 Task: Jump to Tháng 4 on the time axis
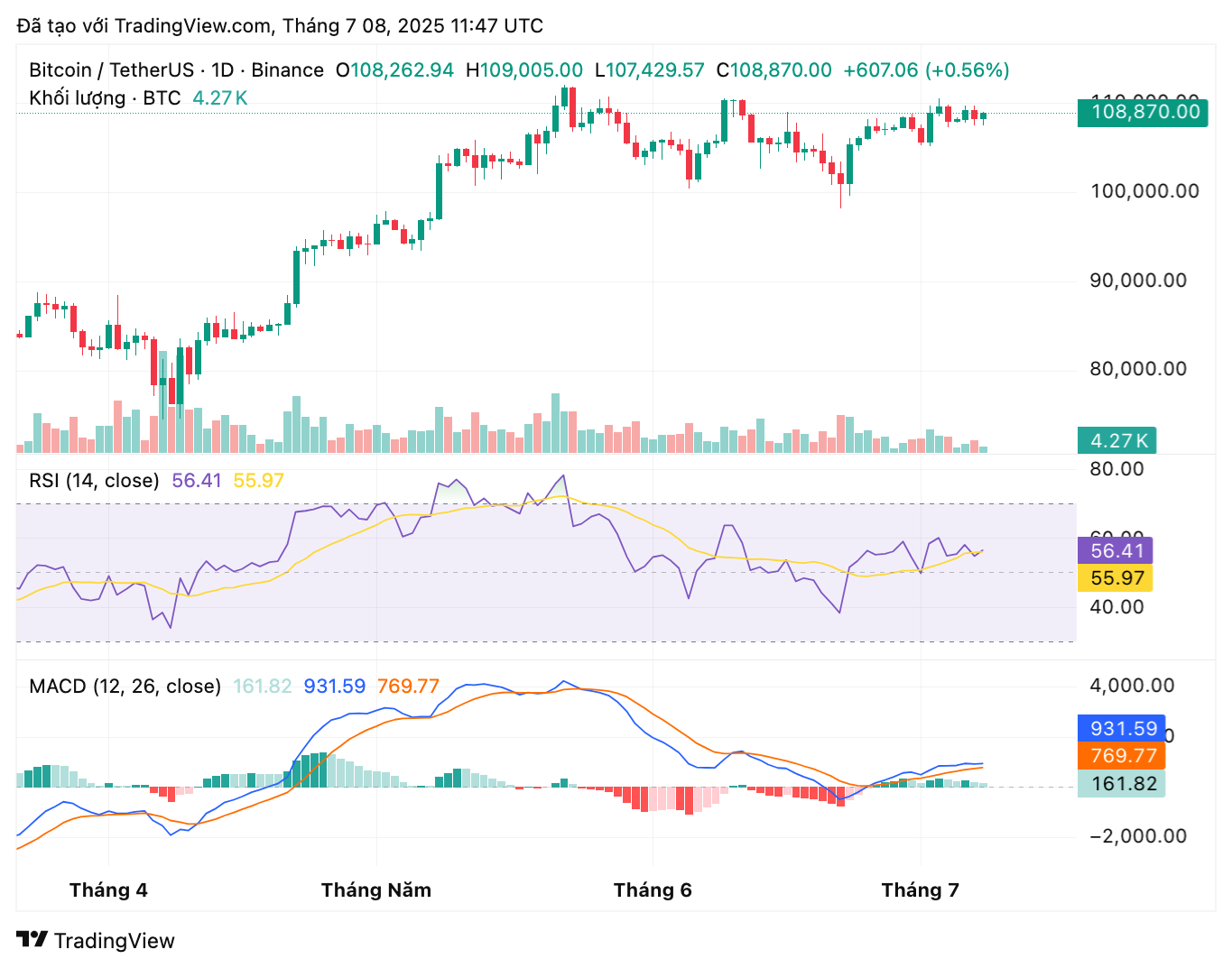(108, 890)
